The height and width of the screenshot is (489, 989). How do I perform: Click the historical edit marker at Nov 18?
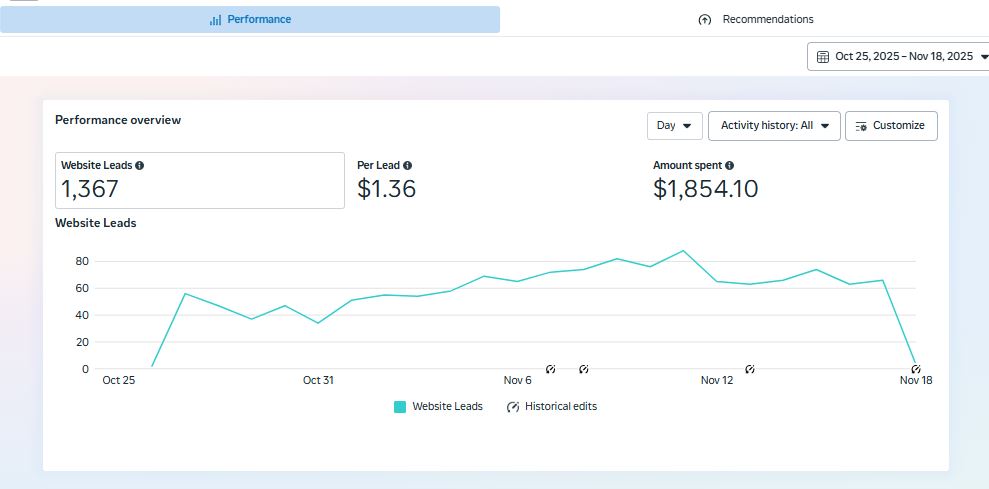click(915, 369)
